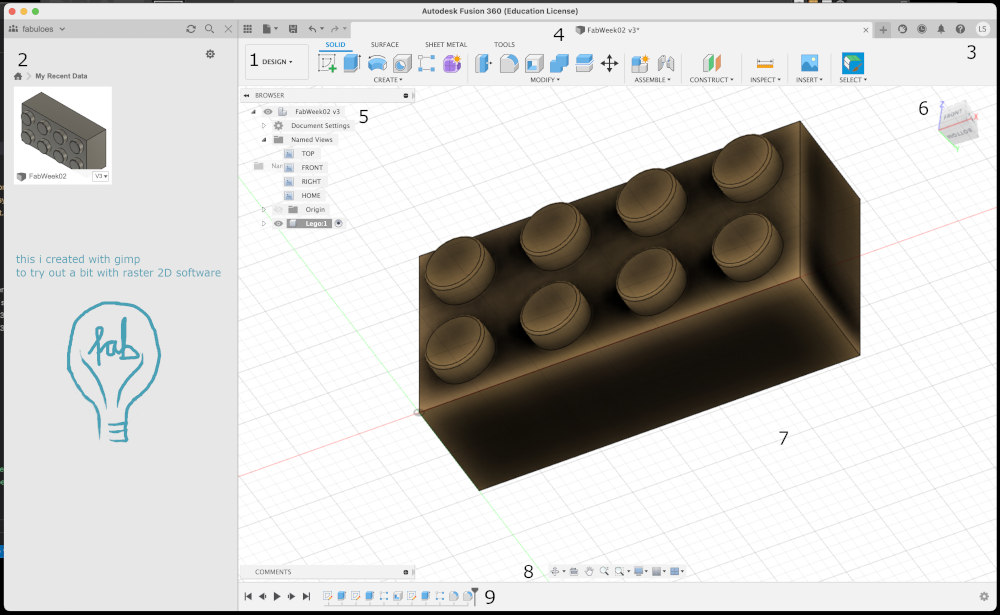Image resolution: width=1000 pixels, height=615 pixels.
Task: Play the timeline history
Action: 277,596
